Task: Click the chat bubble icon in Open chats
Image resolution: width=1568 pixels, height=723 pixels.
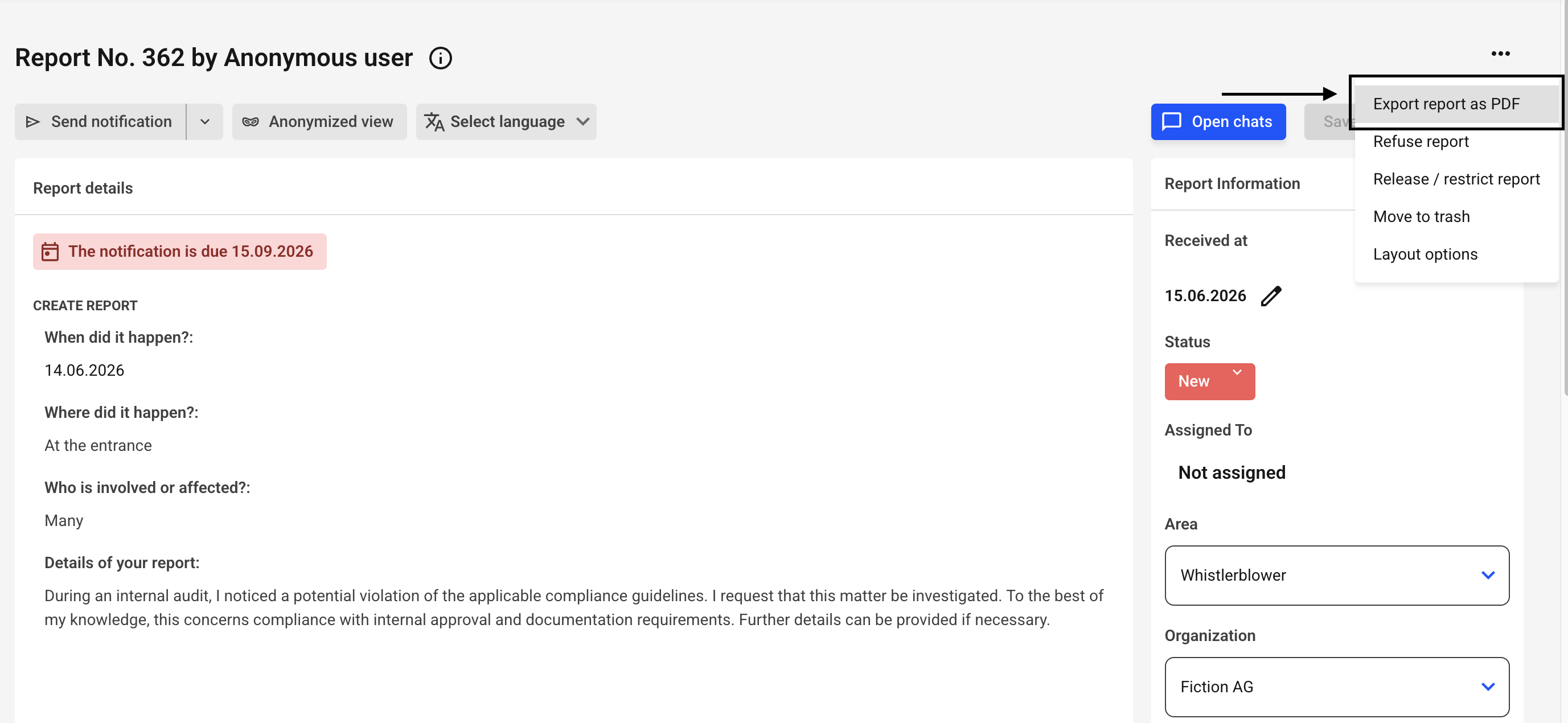Action: [x=1172, y=122]
